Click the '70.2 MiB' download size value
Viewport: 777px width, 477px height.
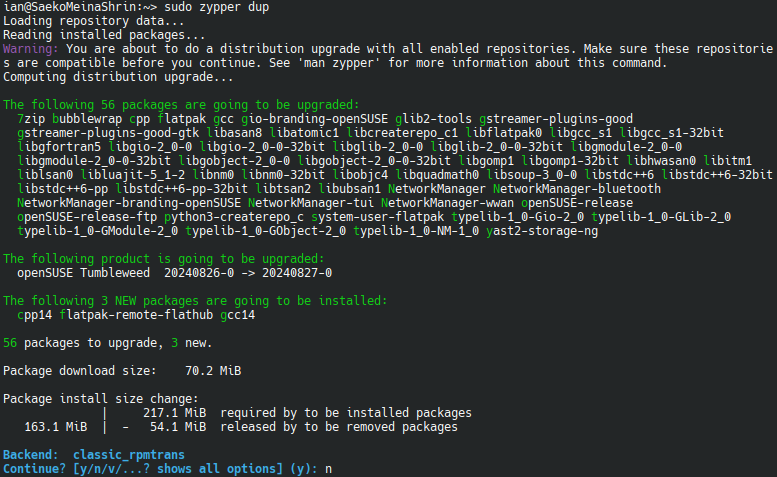tap(213, 371)
